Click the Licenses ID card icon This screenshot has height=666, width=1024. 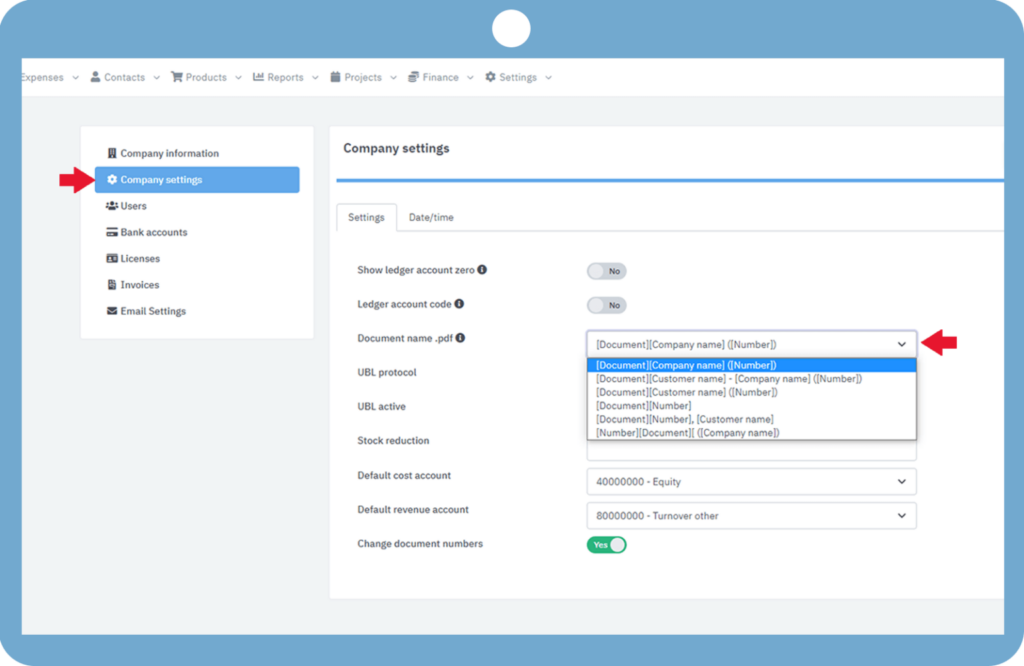click(x=112, y=259)
